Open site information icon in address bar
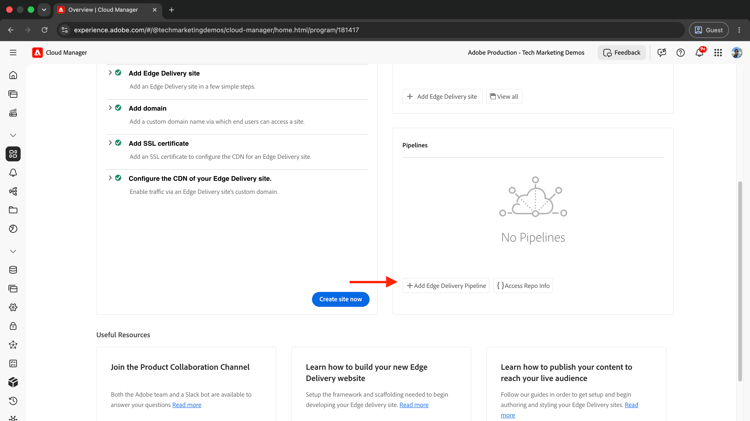Screen dimensions: 750x421 point(65,30)
